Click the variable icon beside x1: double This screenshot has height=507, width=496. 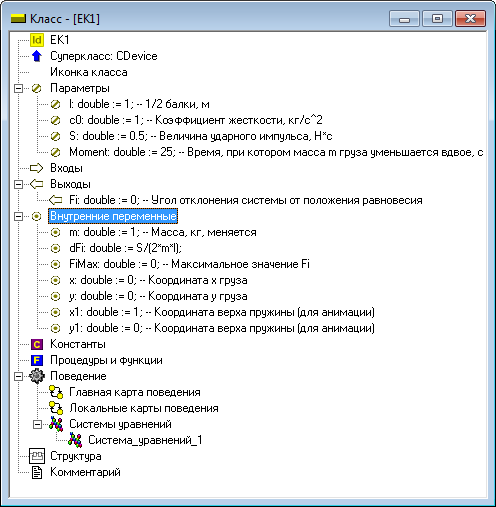click(55, 312)
